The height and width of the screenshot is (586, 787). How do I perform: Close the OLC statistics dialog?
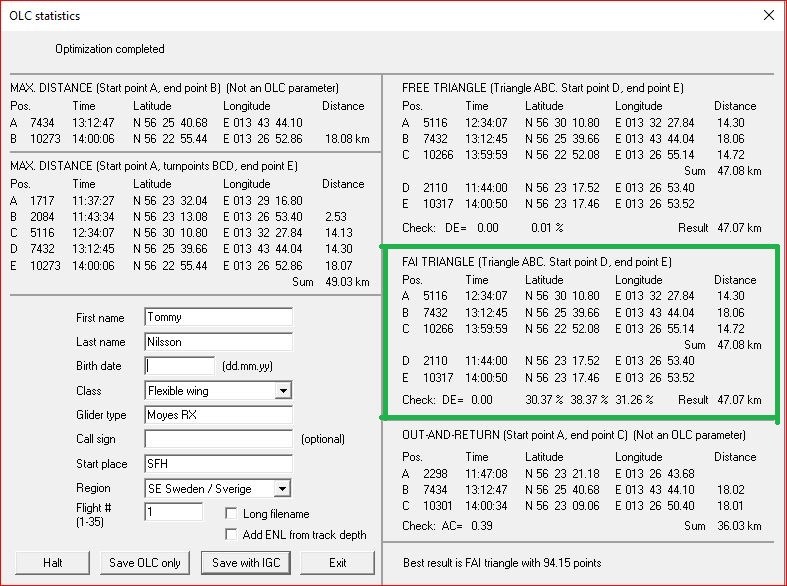pos(768,15)
